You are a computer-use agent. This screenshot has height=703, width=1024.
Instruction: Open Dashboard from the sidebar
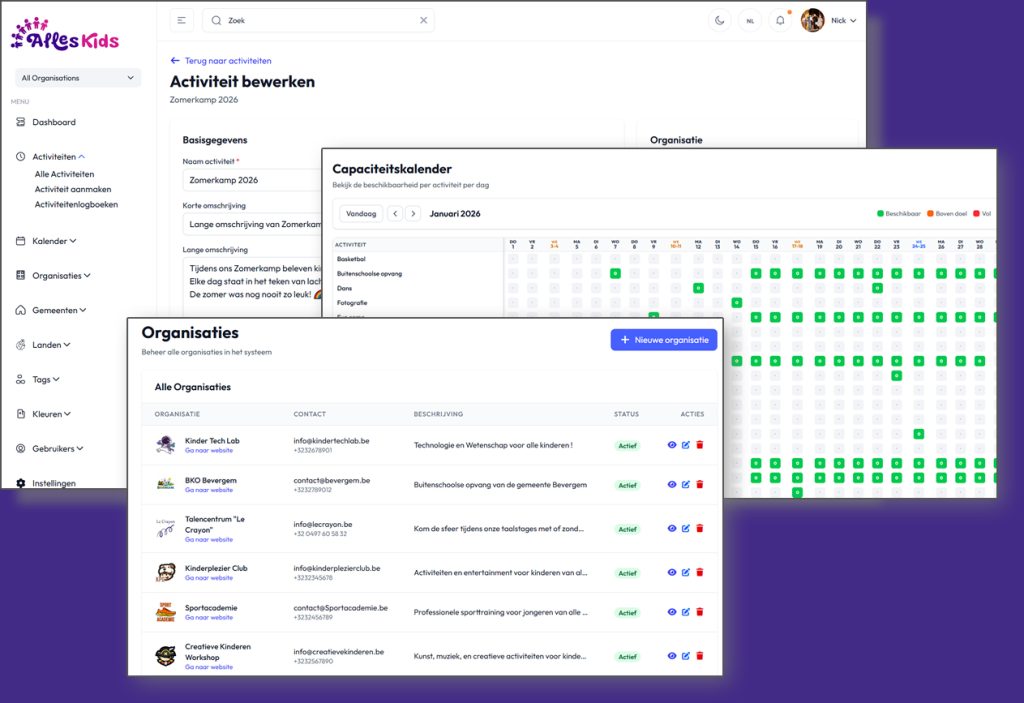click(x=53, y=122)
